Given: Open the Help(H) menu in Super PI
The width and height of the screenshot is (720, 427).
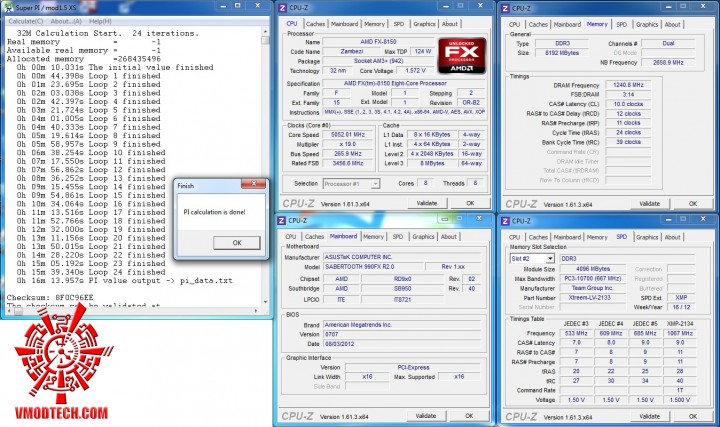Looking at the screenshot, I should tap(100, 21).
